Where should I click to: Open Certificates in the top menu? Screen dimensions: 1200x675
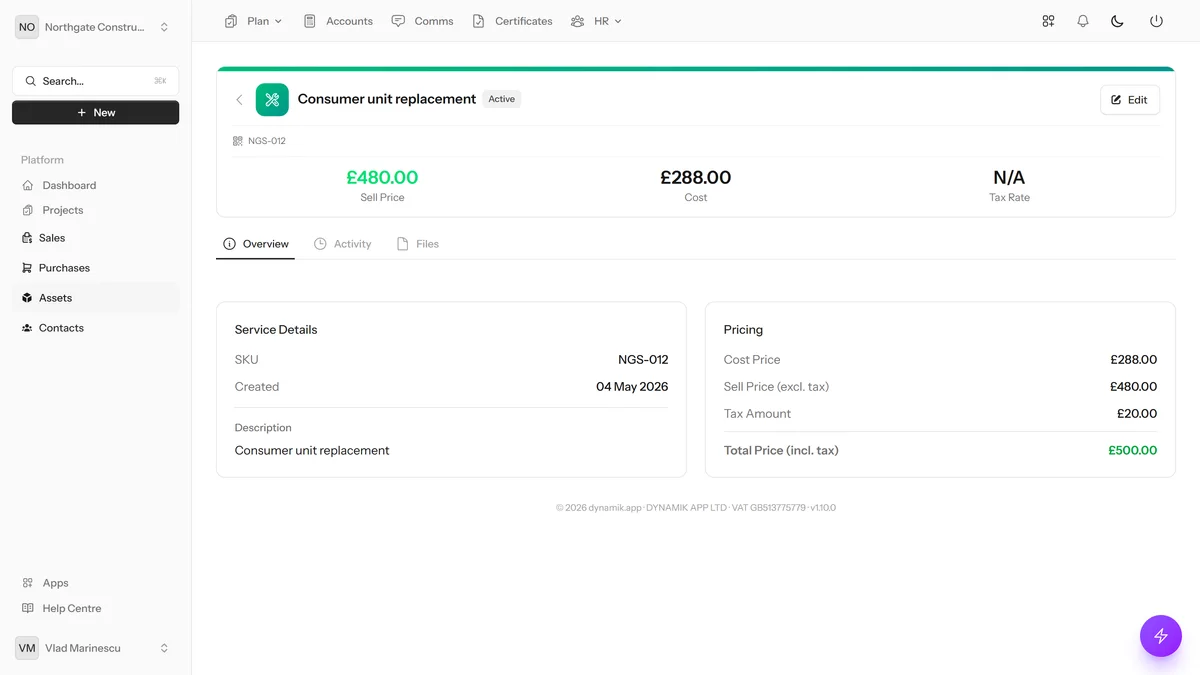(x=513, y=21)
